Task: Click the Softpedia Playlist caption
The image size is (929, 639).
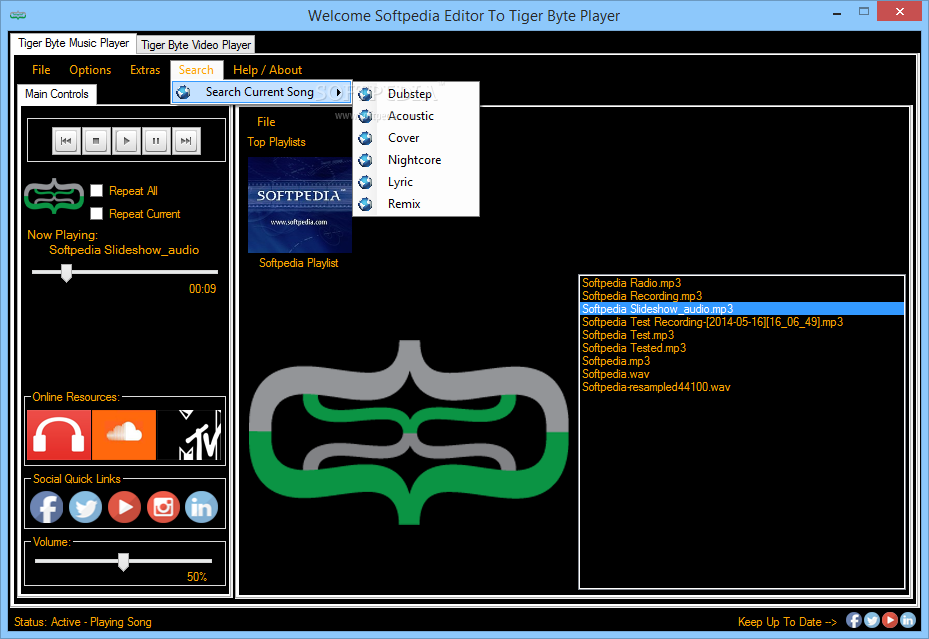Action: coord(299,262)
